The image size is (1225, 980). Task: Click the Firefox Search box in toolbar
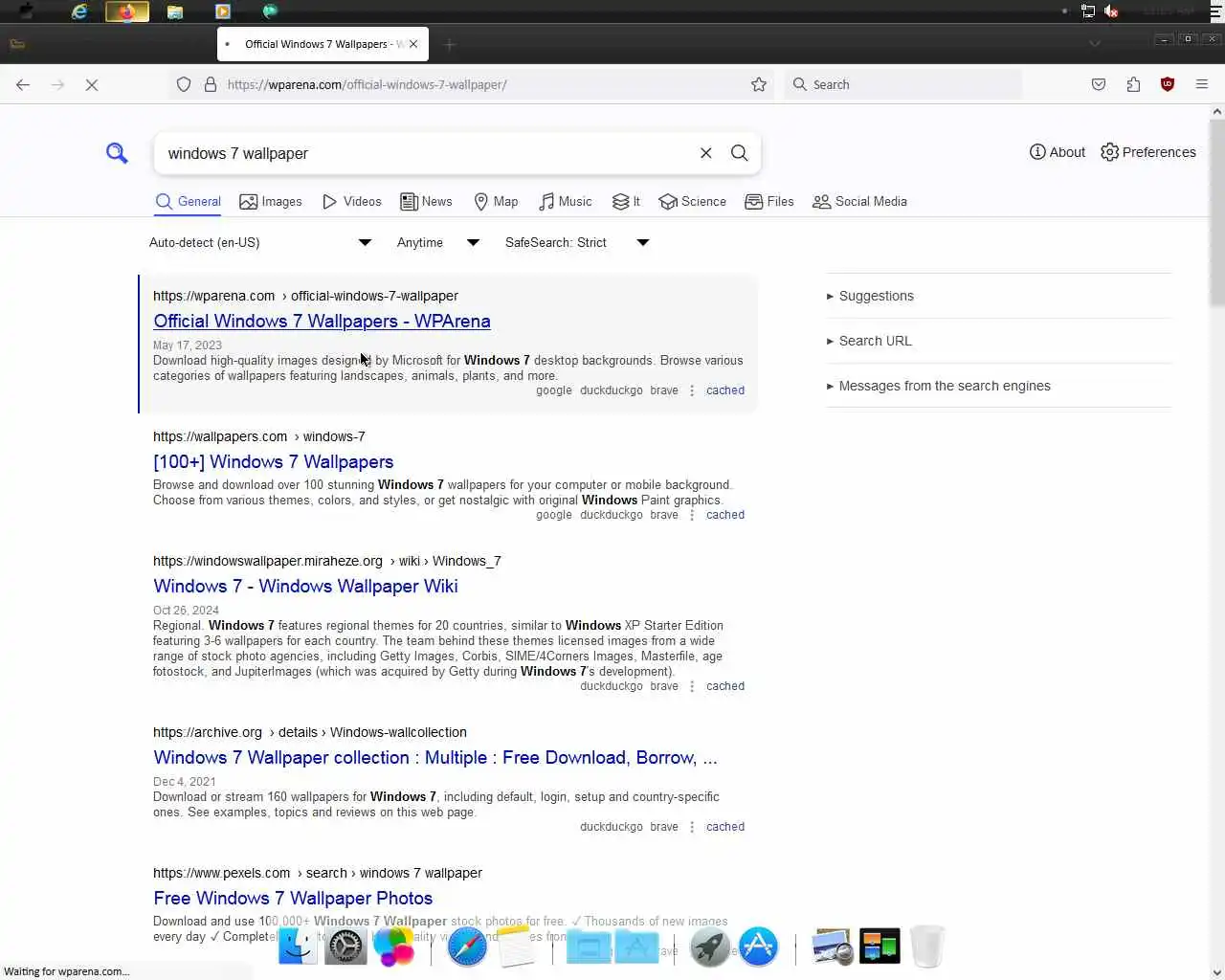pyautogui.click(x=902, y=84)
